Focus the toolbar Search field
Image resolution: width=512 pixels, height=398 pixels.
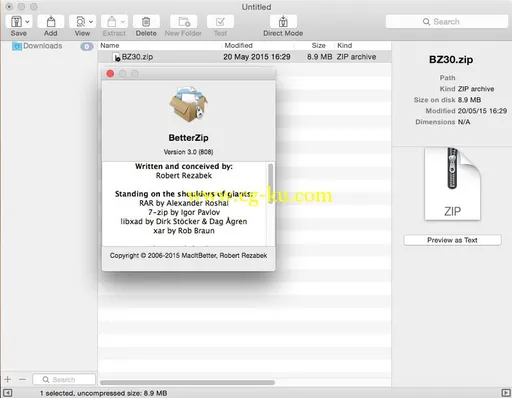pos(447,22)
